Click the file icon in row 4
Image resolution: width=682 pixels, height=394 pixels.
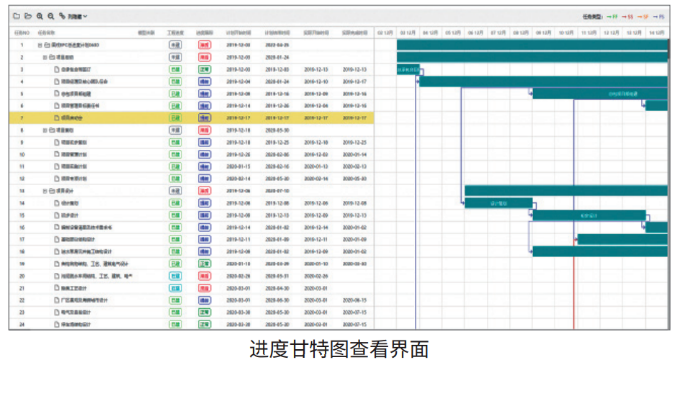click(57, 81)
